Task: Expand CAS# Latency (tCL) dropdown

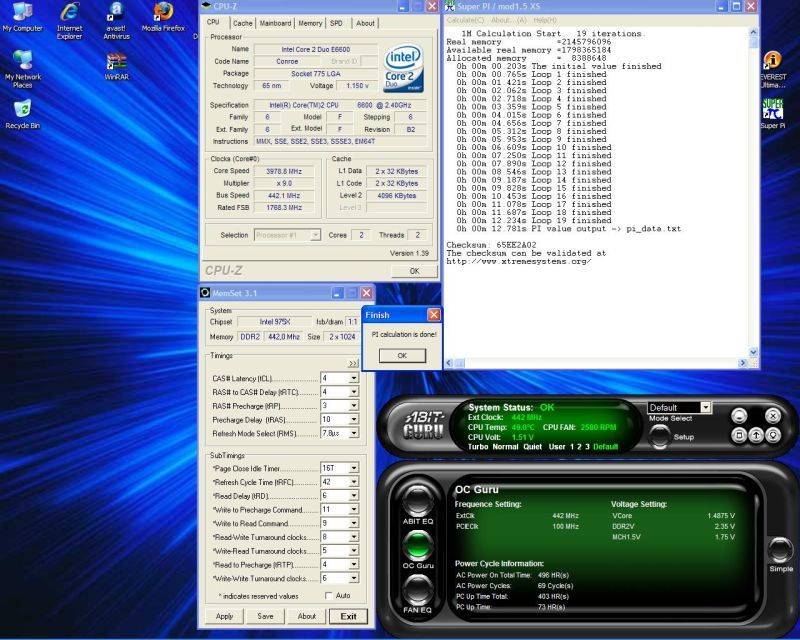Action: pos(353,378)
